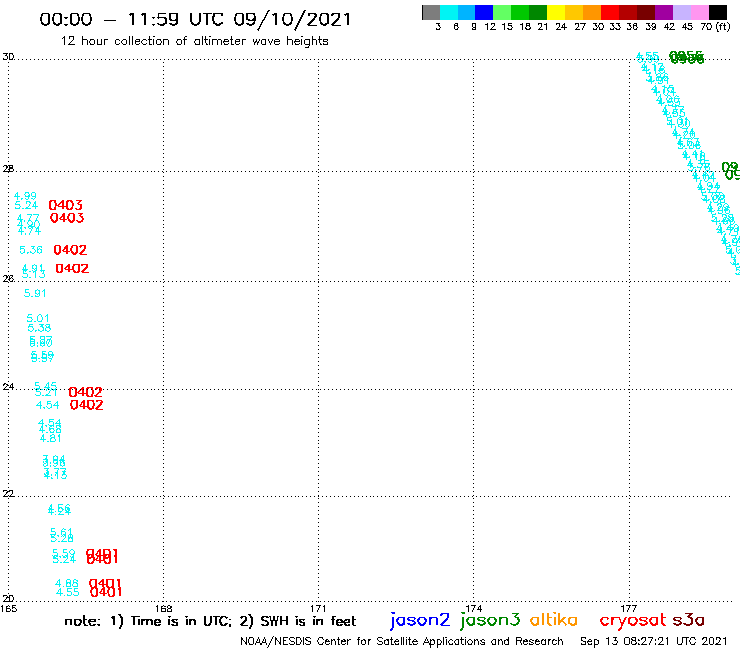Click the longitude axis label '165'
Image resolution: width=740 pixels, height=650 pixels.
click(x=8, y=608)
